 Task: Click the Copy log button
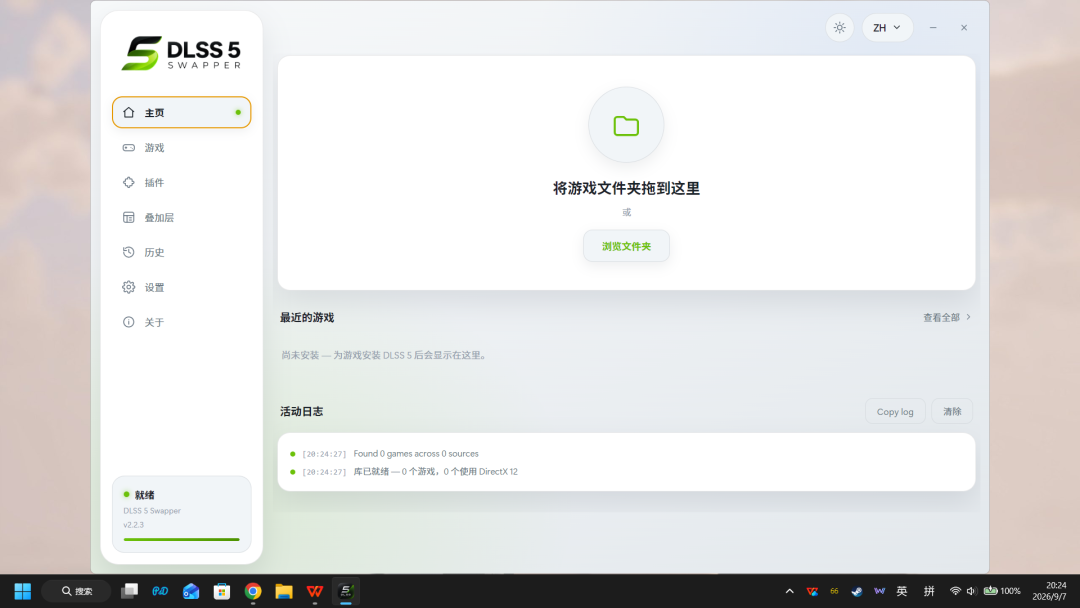pos(895,412)
